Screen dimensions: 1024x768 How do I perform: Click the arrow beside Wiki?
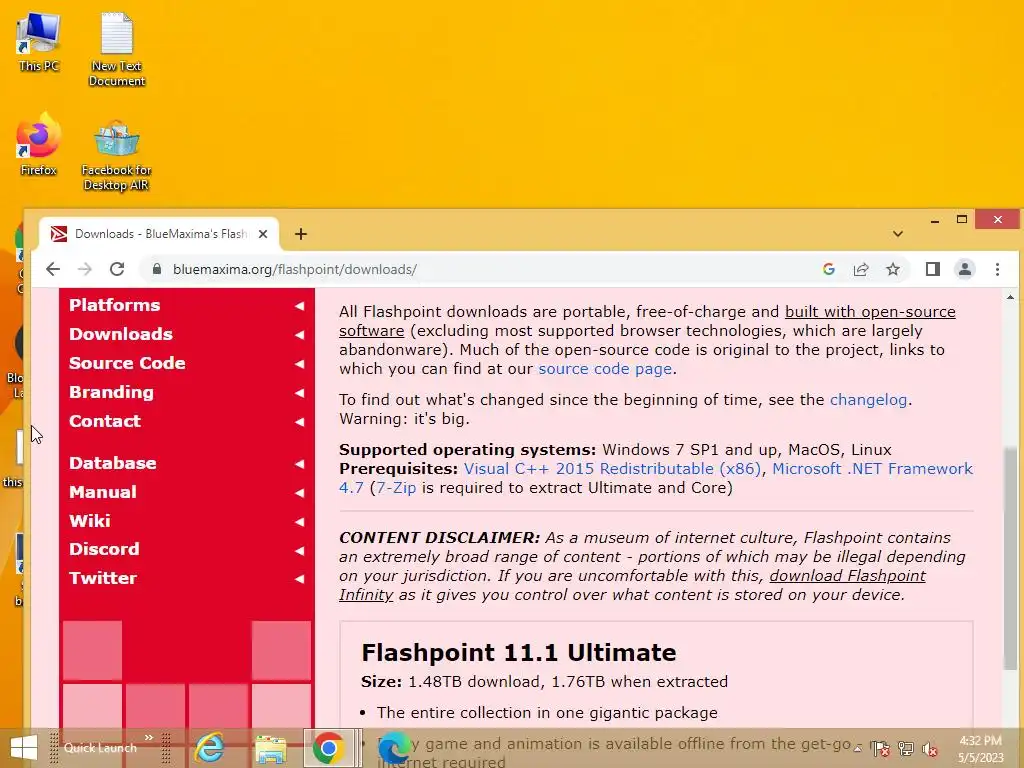coord(299,522)
